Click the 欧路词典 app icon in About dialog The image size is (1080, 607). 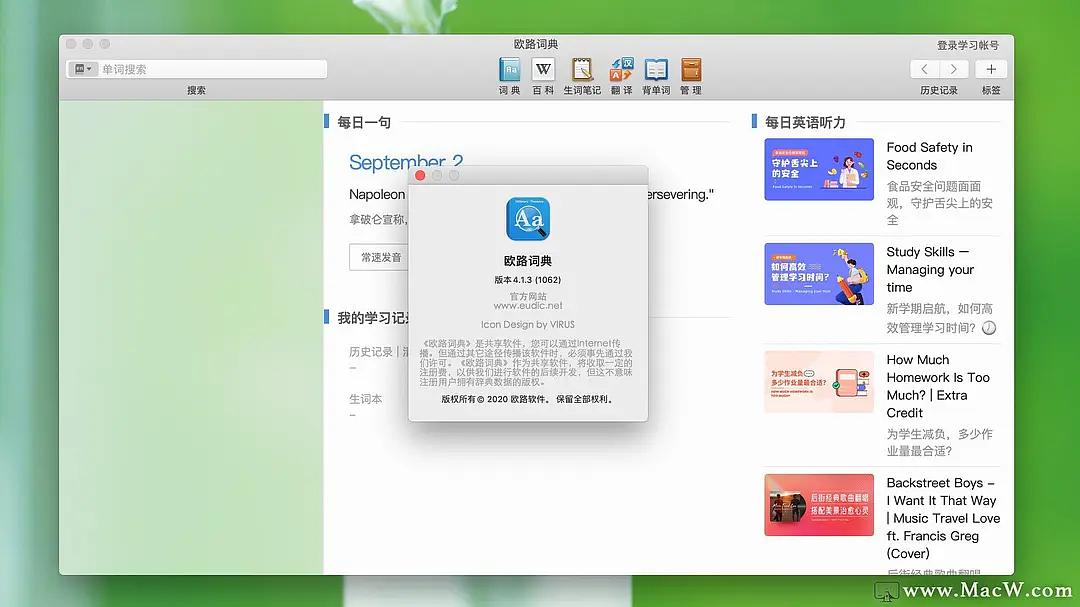(528, 219)
